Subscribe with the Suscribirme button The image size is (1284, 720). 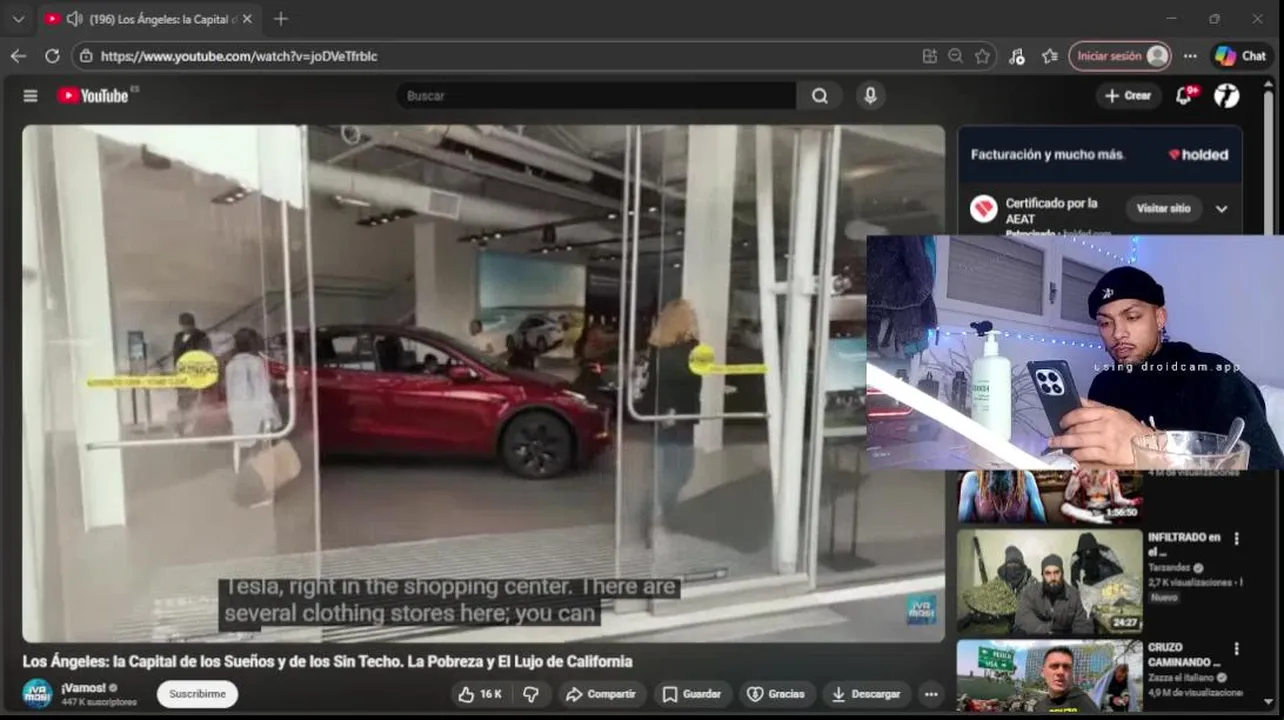point(197,694)
